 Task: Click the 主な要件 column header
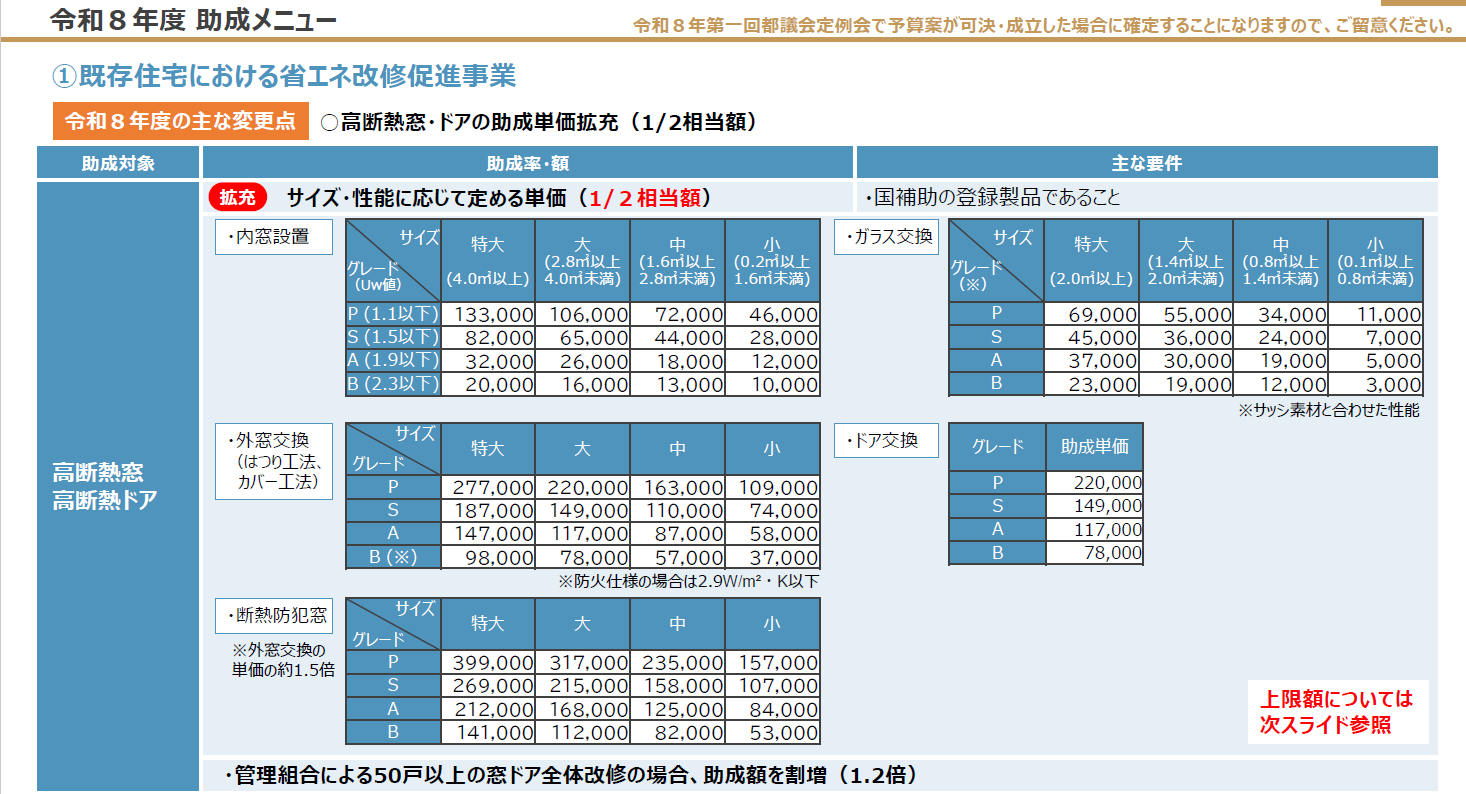(1146, 163)
